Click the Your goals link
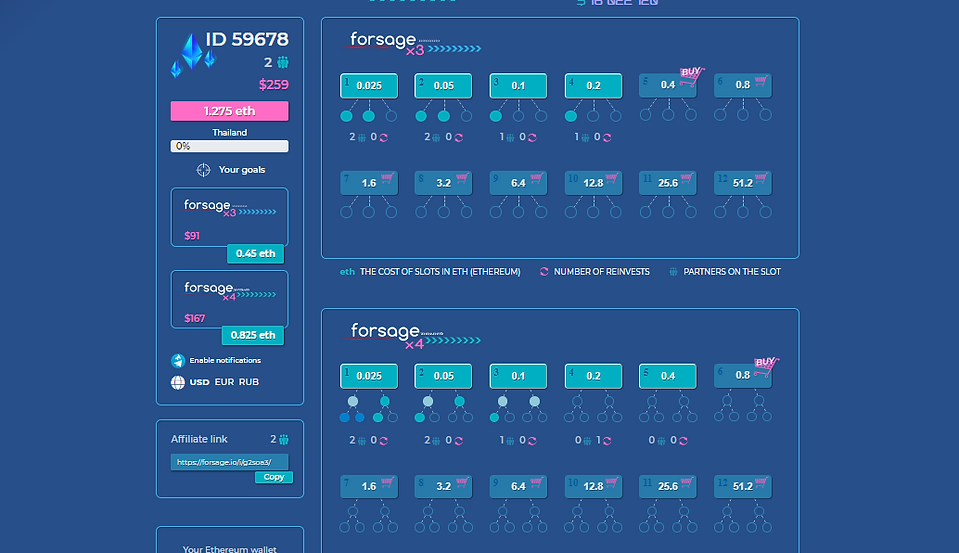Viewport: 959px width, 553px height. (x=242, y=170)
